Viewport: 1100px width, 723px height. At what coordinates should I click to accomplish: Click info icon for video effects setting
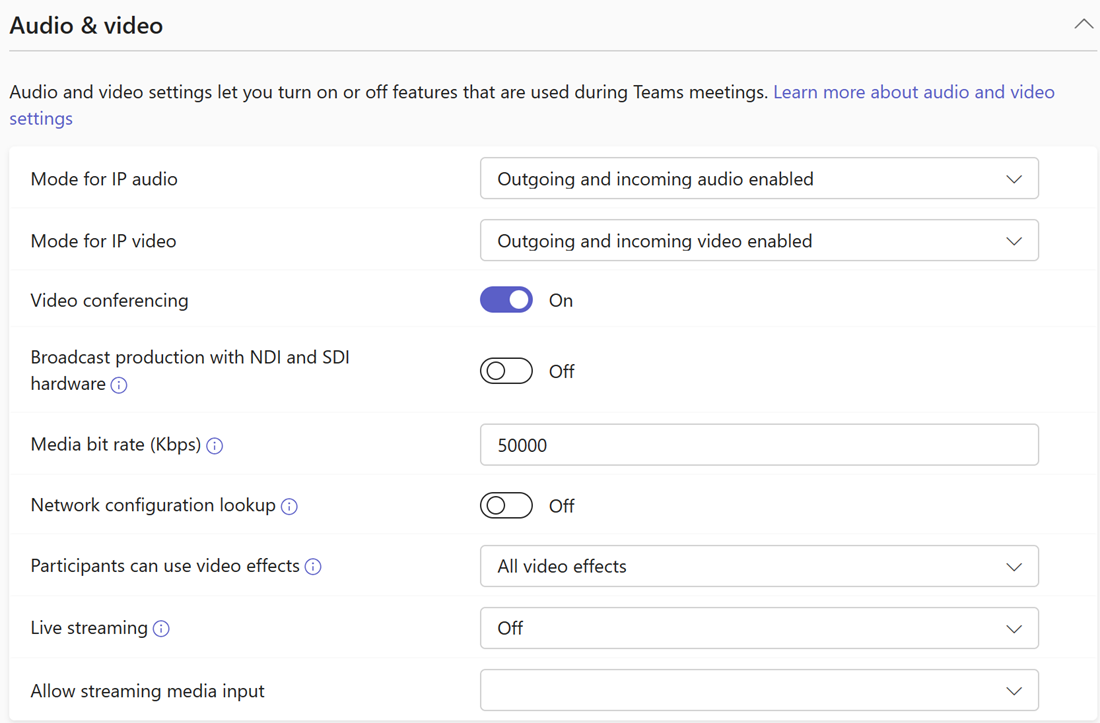click(313, 567)
